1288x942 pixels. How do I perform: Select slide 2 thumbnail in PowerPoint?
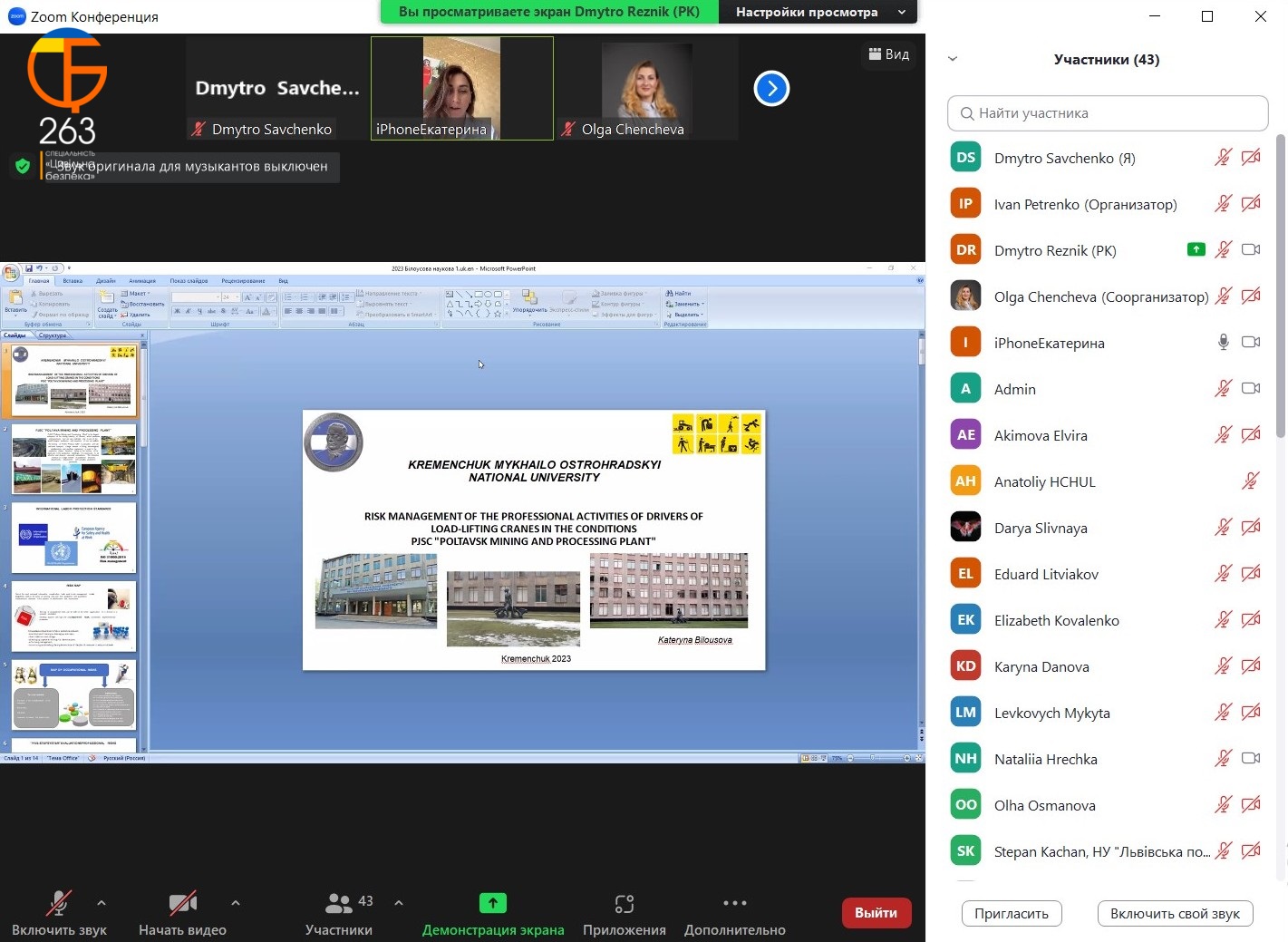tap(73, 459)
